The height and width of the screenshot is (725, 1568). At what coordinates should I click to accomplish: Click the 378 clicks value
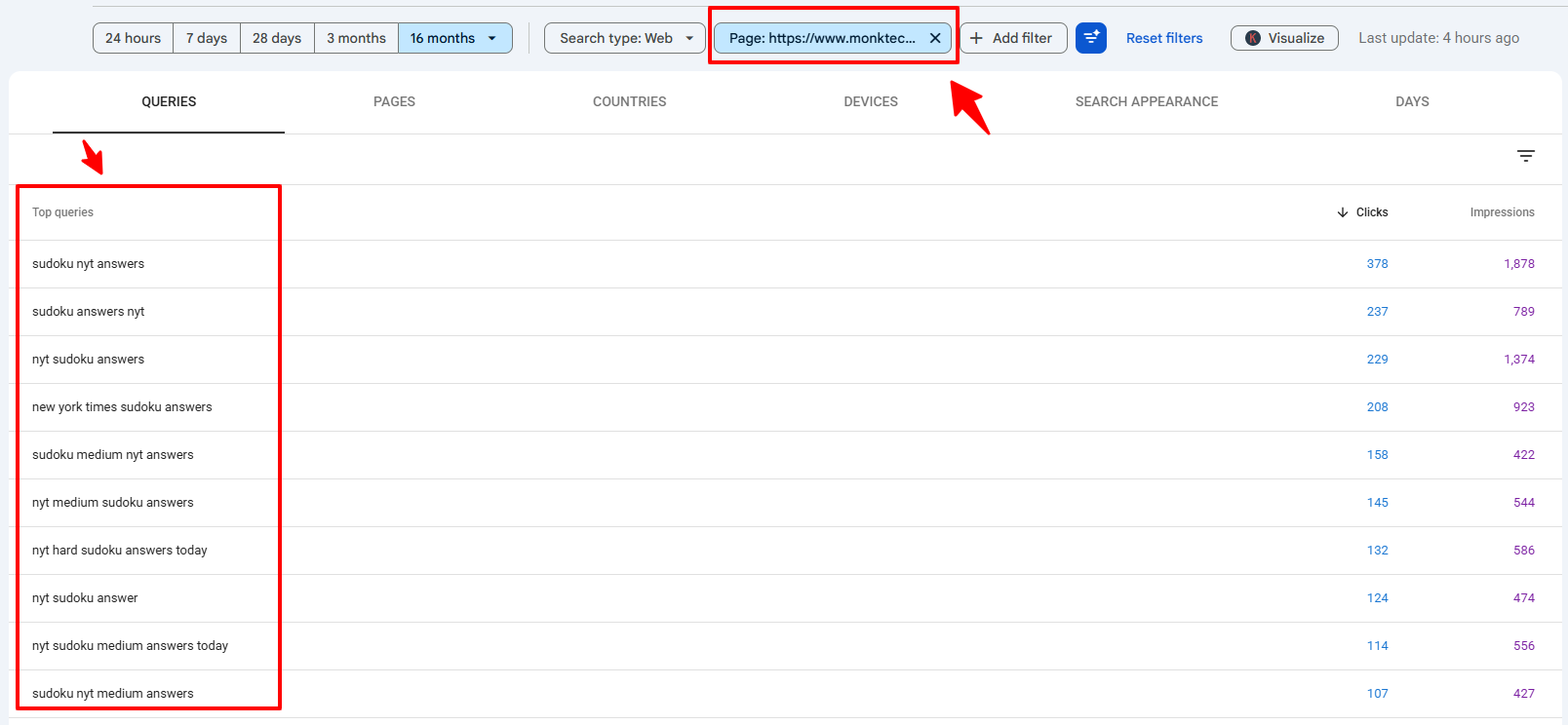[1377, 264]
